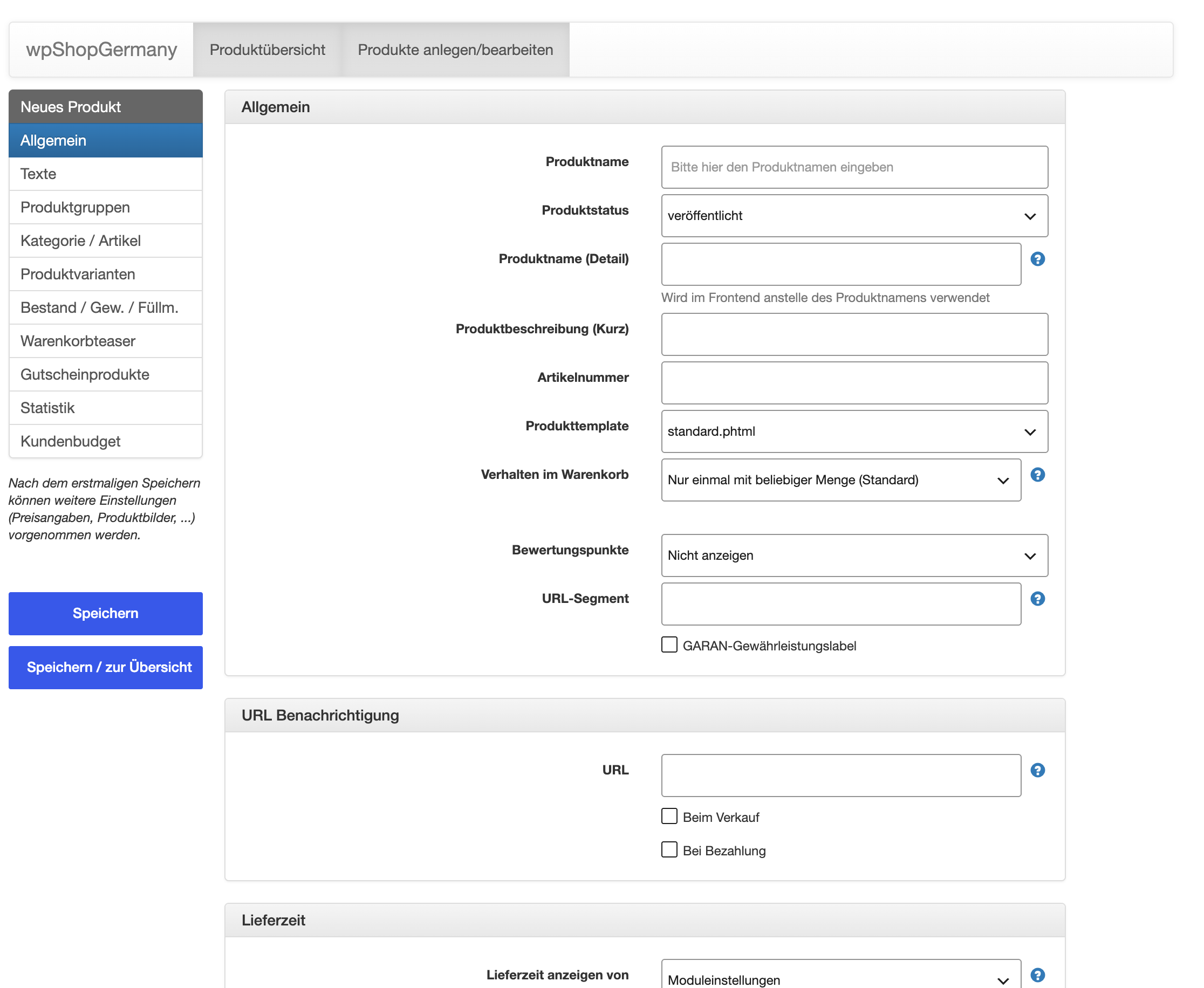Open Bestand / Gew. / Füllm. section
The image size is (1204, 988).
tap(105, 308)
